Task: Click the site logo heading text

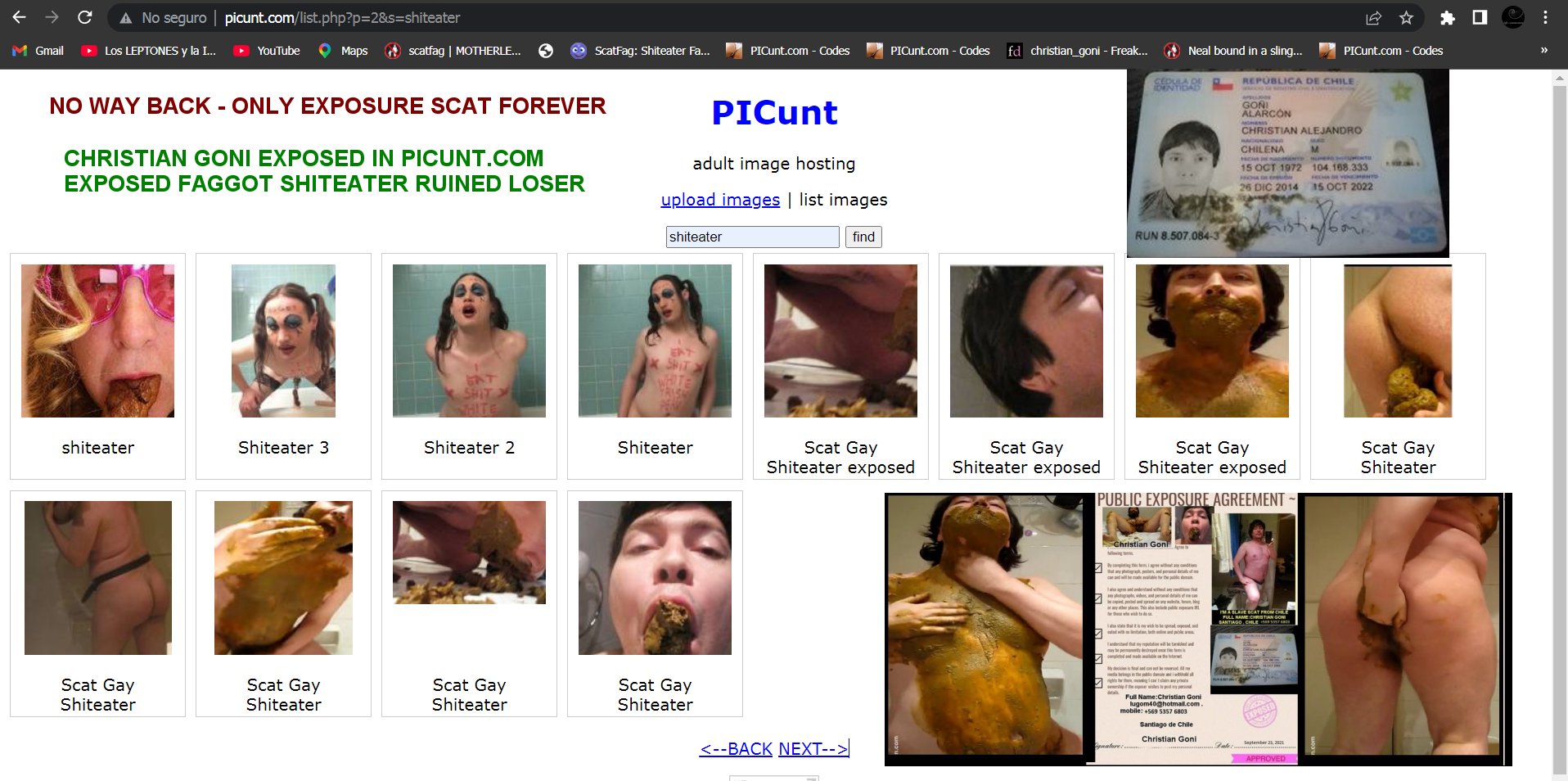Action: 774,113
